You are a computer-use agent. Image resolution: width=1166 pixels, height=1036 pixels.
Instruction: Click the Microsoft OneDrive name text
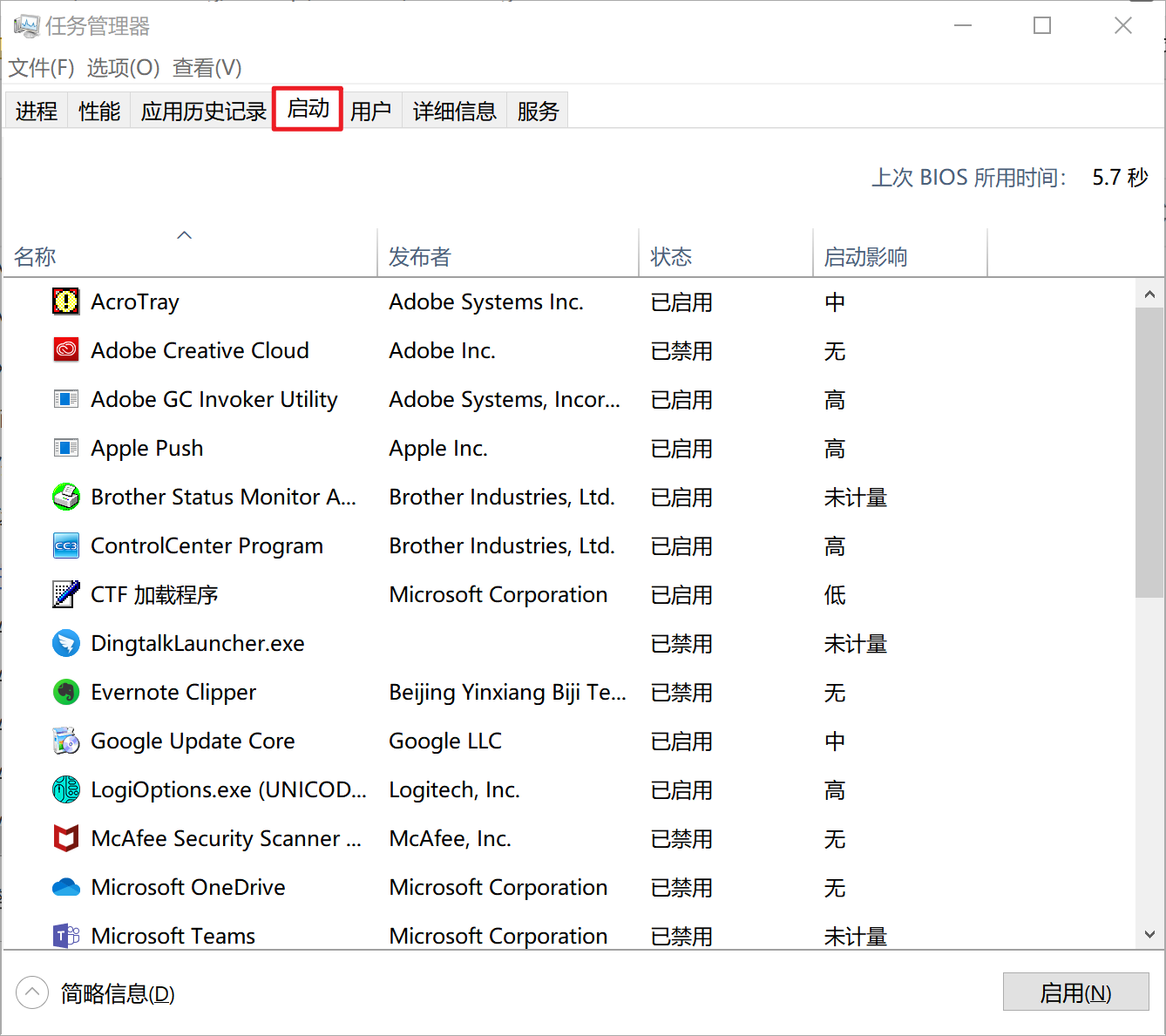pos(188,887)
